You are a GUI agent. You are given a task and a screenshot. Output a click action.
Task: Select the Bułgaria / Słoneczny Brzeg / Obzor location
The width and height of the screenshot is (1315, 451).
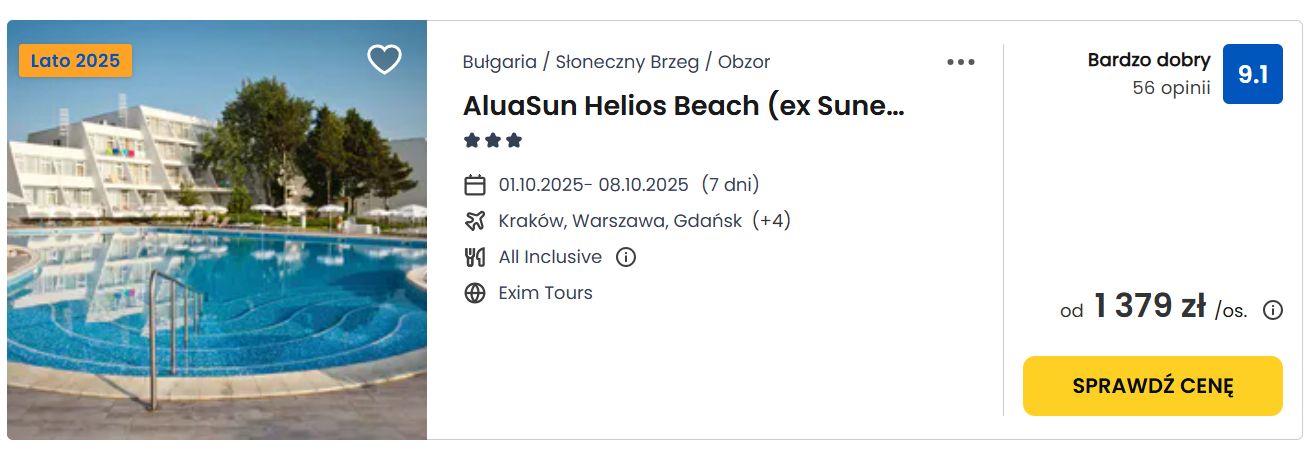(616, 62)
